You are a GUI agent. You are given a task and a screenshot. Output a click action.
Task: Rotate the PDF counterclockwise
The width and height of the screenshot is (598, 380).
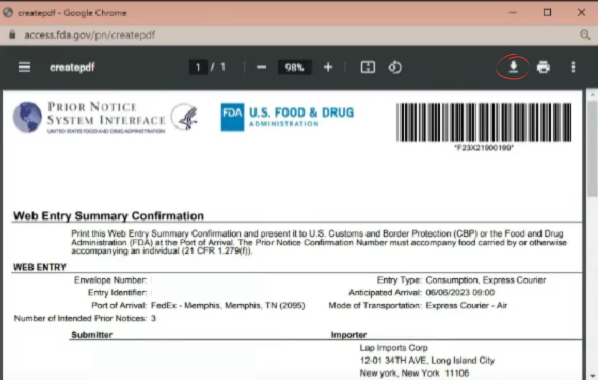395,67
